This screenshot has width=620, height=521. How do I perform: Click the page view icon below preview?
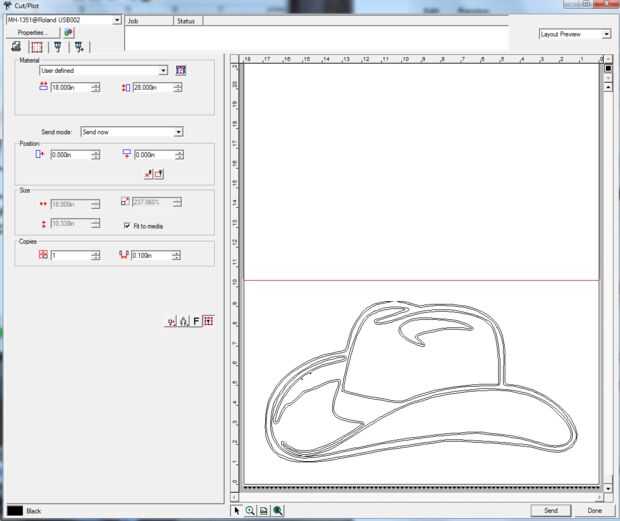(x=263, y=510)
